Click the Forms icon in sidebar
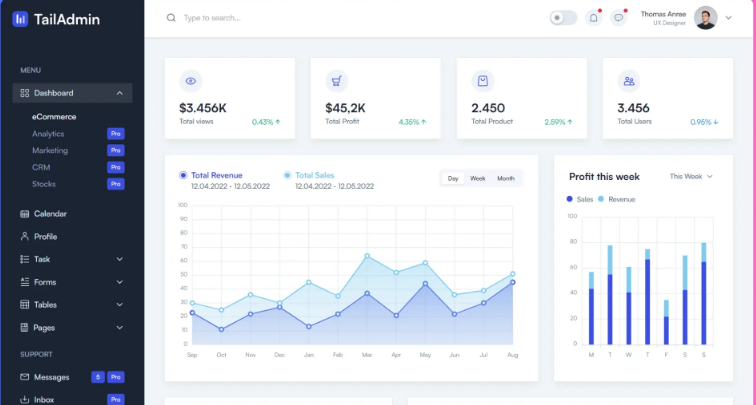Viewport: 756px width, 405px height. click(x=25, y=282)
